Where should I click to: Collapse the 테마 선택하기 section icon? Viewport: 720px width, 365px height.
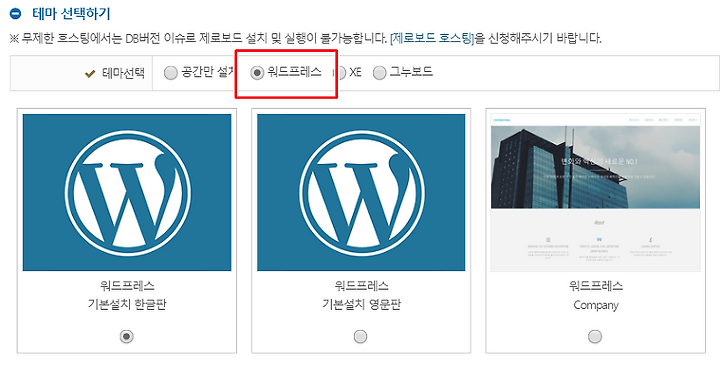[x=15, y=14]
